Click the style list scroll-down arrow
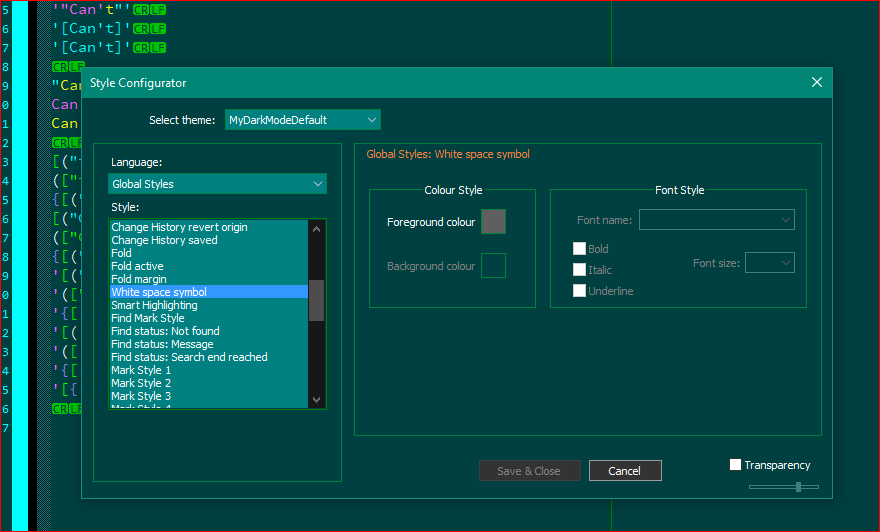 317,400
